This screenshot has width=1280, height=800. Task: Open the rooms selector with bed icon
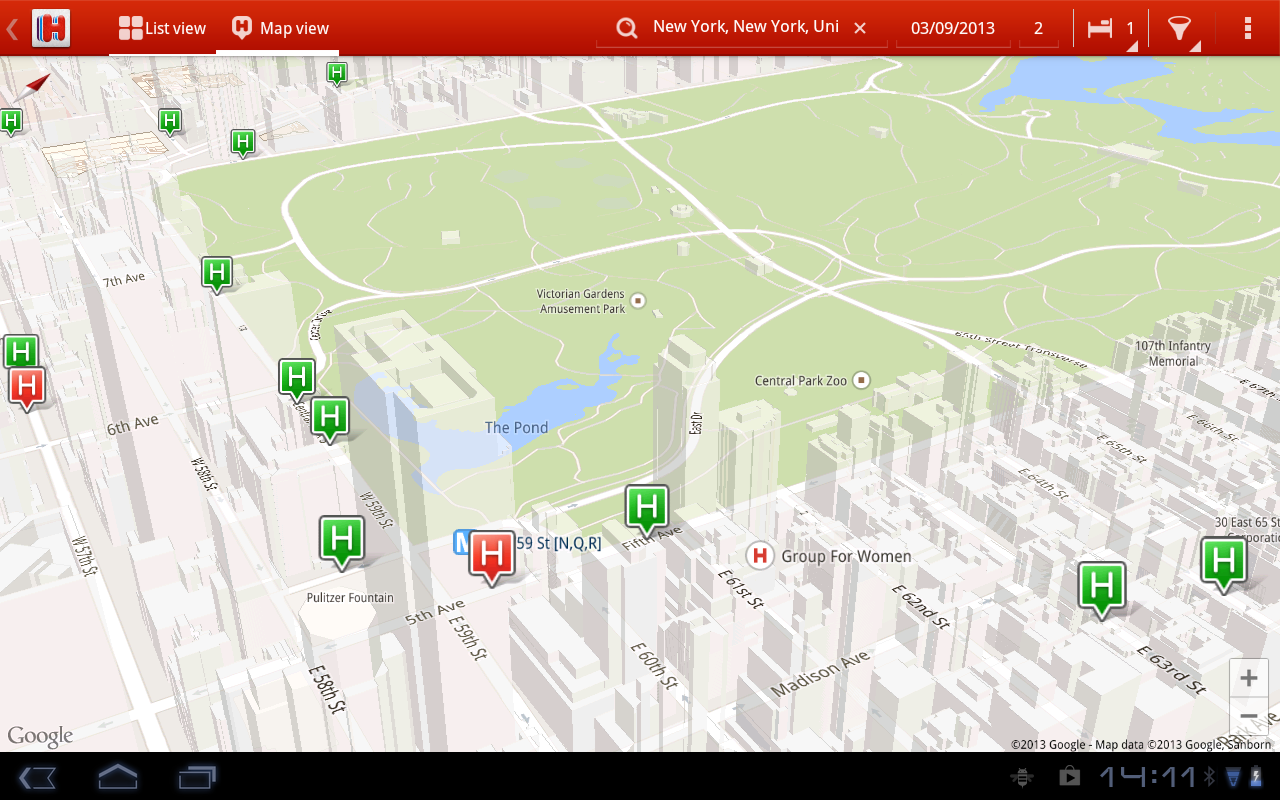[1110, 28]
